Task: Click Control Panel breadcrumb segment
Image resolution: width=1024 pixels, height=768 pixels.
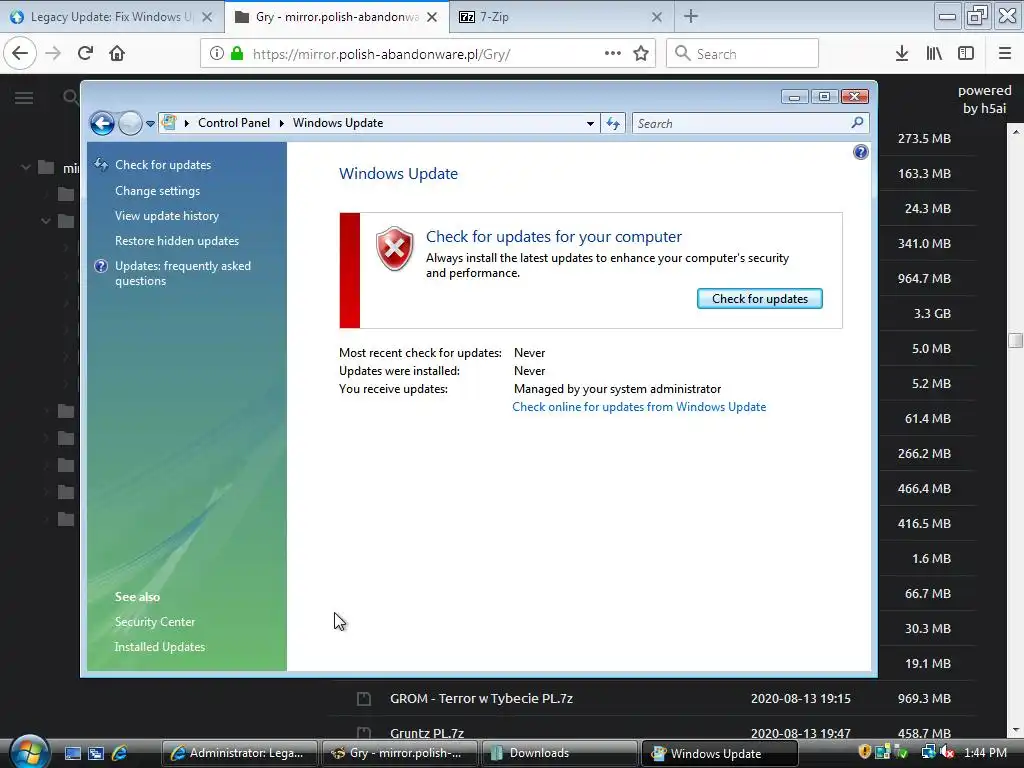Action: point(234,123)
